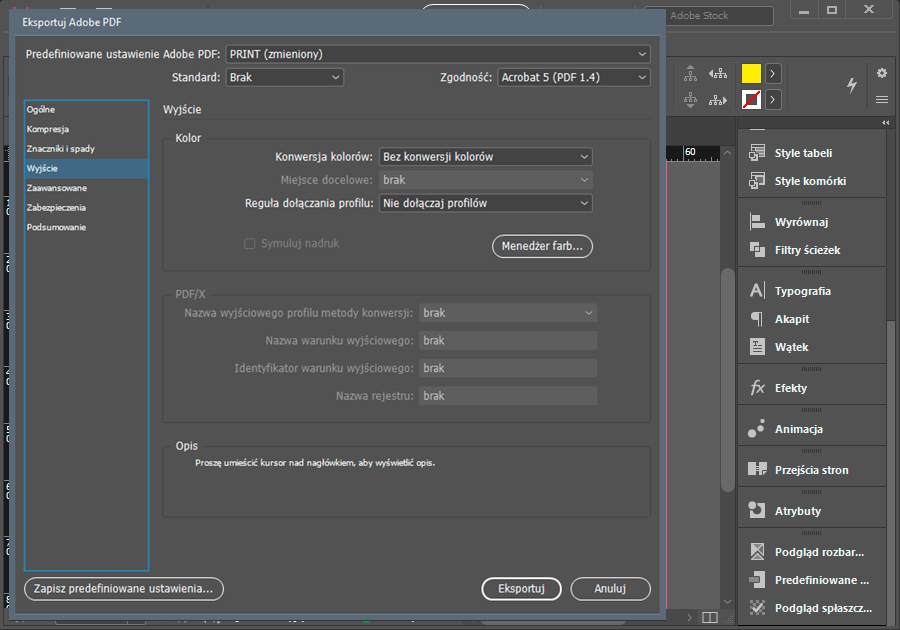900x630 pixels.
Task: Click the no-stroke color swatch
Action: coord(751,100)
